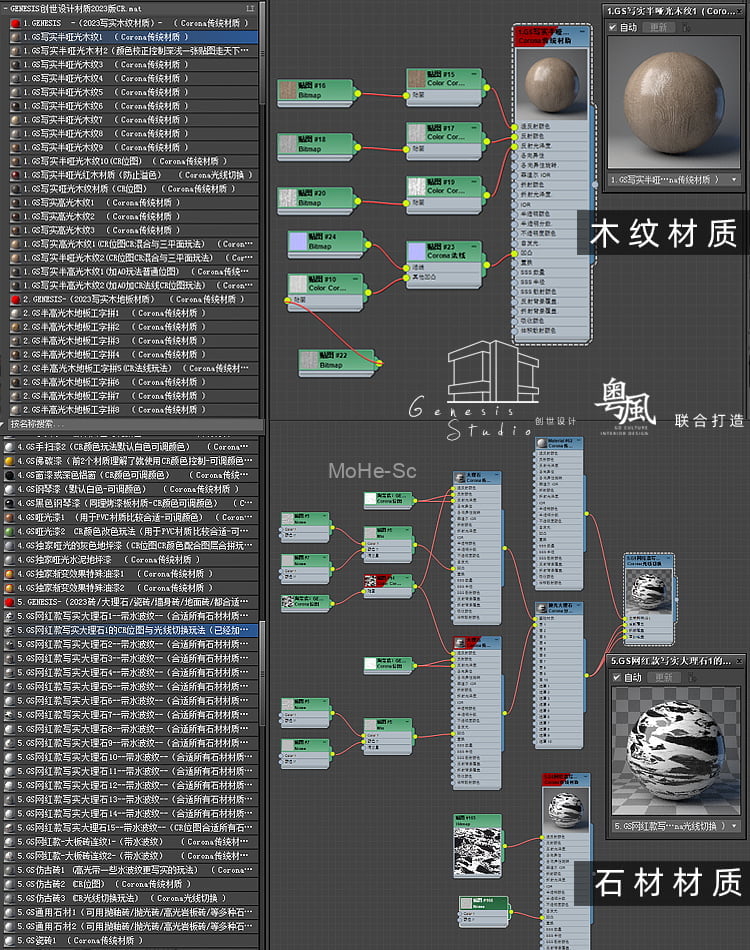
Task: Click output socket of 贴图 #16 Bitmap node
Action: 357,93
